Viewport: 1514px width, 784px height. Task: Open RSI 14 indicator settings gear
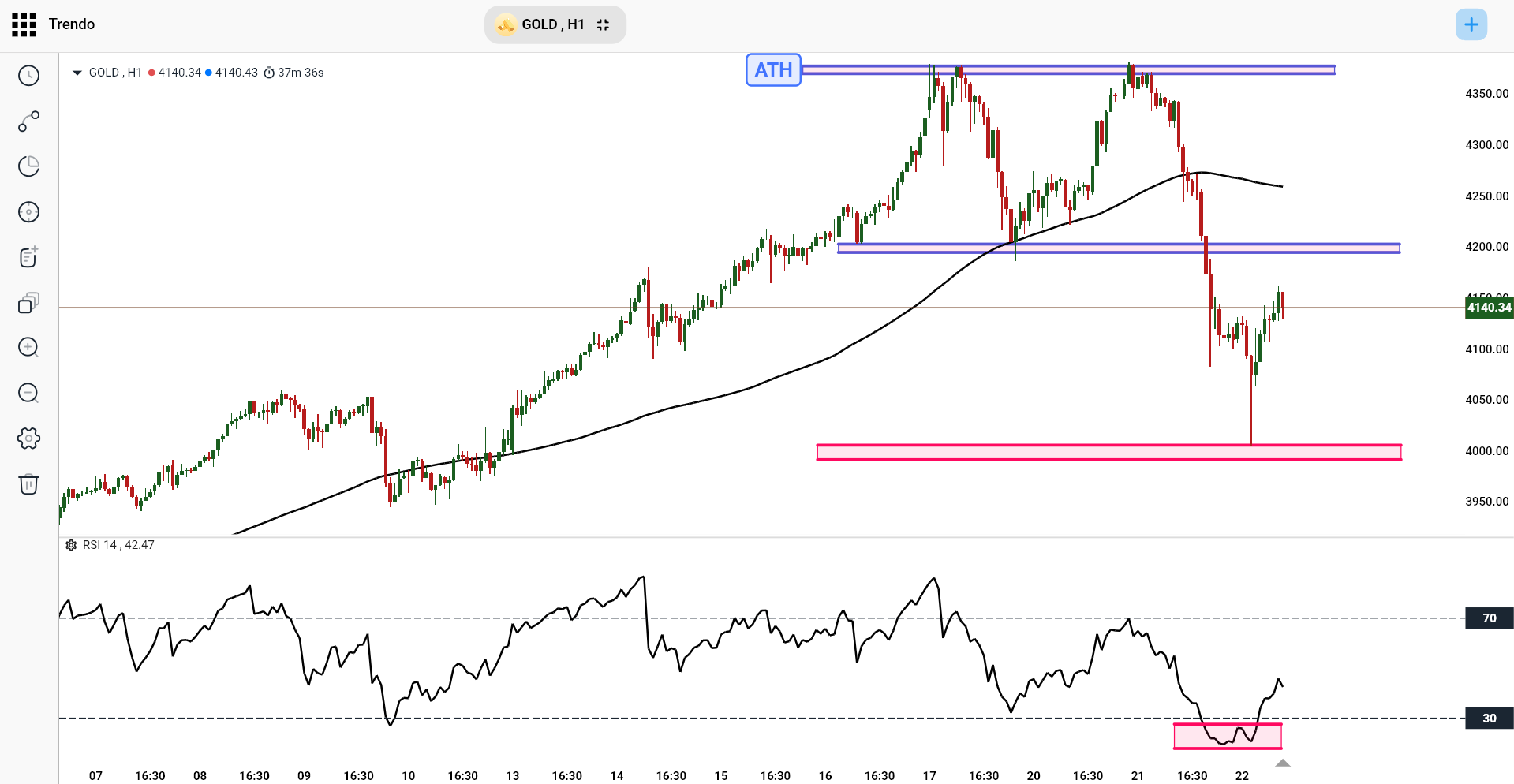[x=71, y=545]
